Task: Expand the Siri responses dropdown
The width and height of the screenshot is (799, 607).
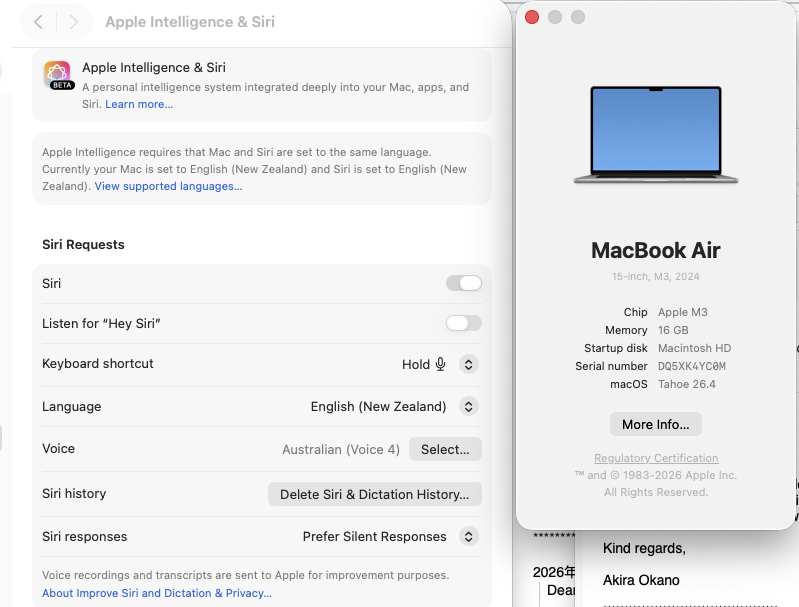Action: (468, 536)
